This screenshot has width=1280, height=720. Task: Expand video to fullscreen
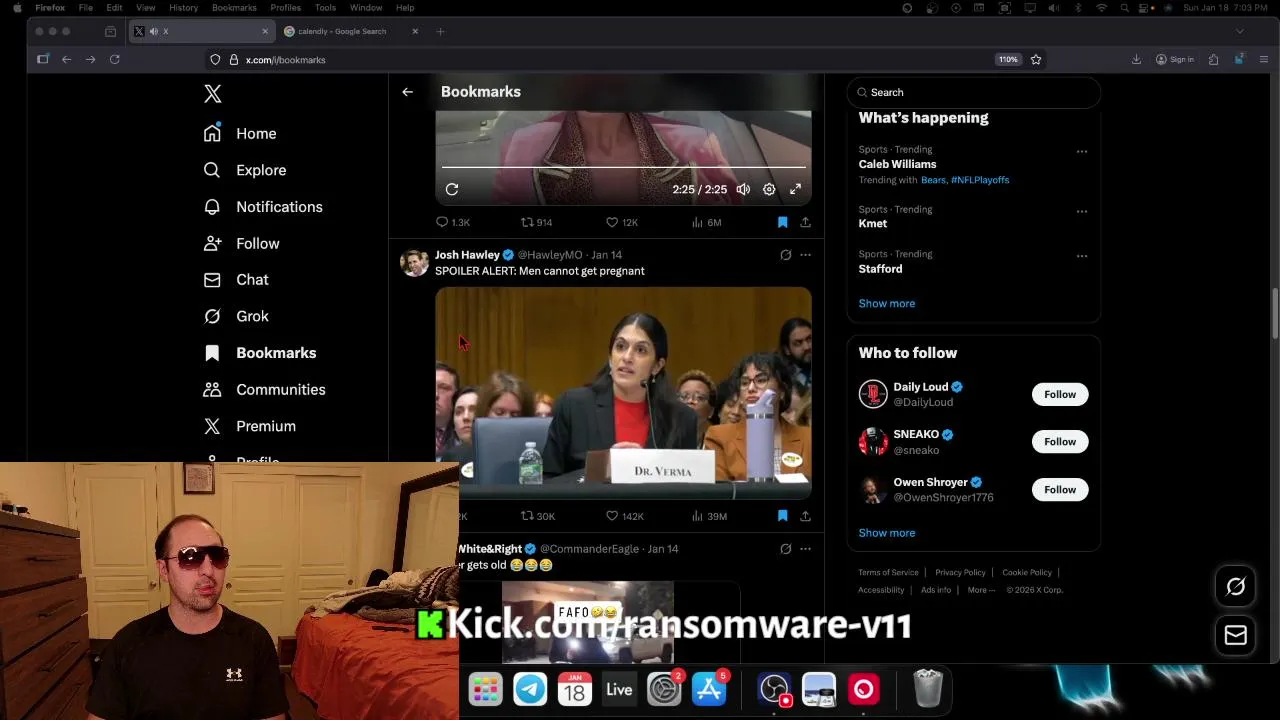click(x=795, y=189)
